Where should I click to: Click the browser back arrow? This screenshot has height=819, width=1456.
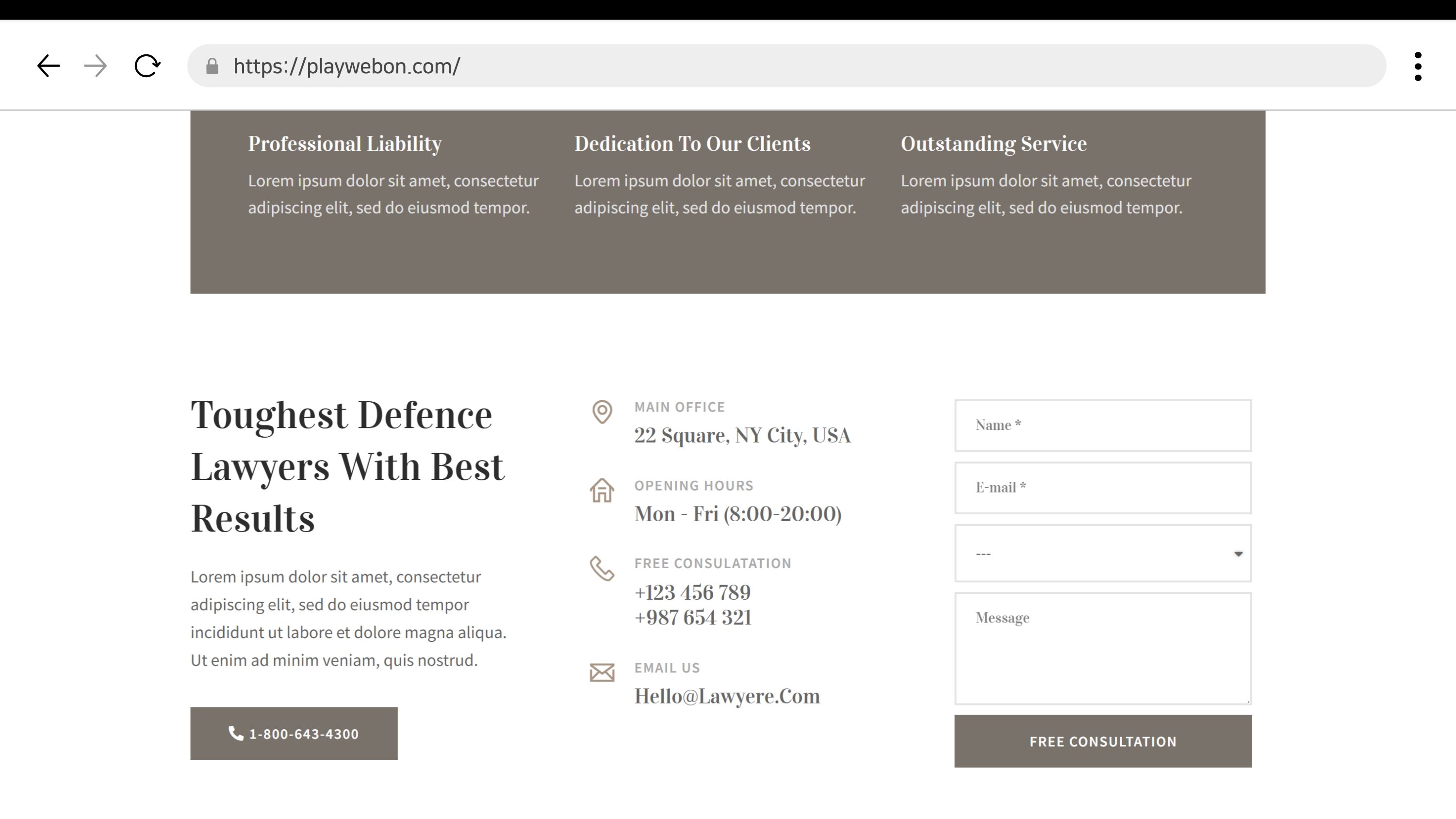pos(49,66)
